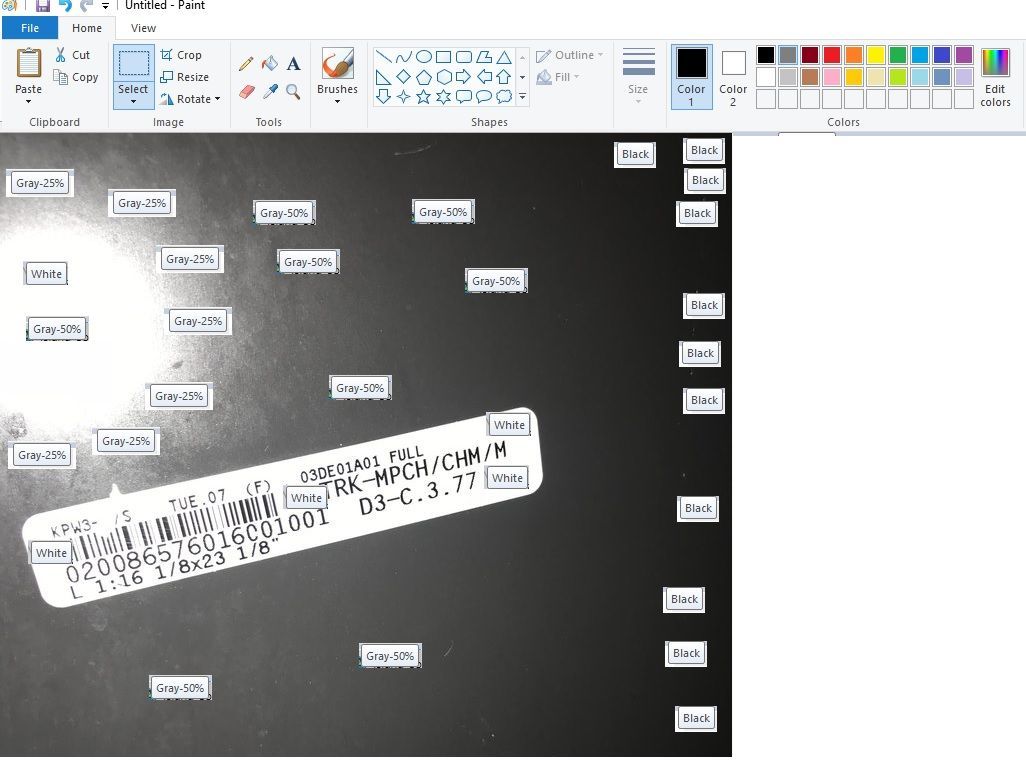Select the Magnifier tool
The width and height of the screenshot is (1026, 760).
[x=293, y=91]
